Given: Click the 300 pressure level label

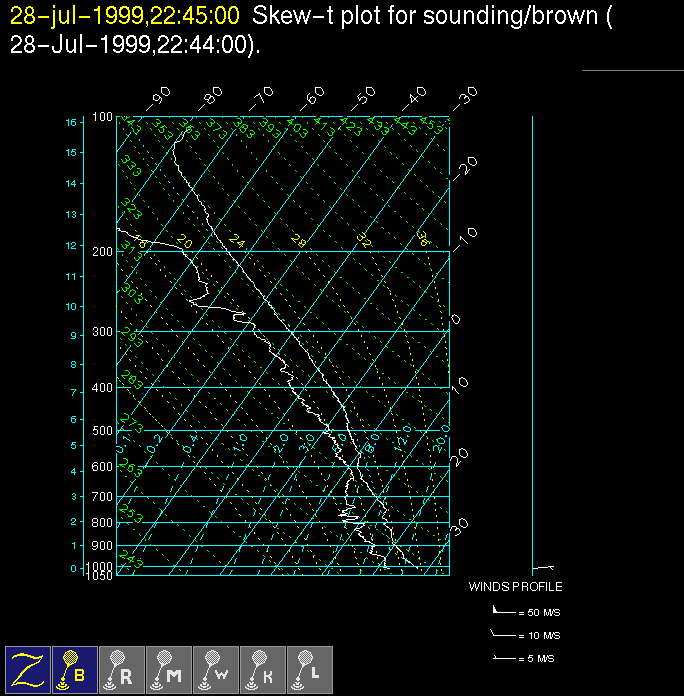Looking at the screenshot, I should click(103, 332).
